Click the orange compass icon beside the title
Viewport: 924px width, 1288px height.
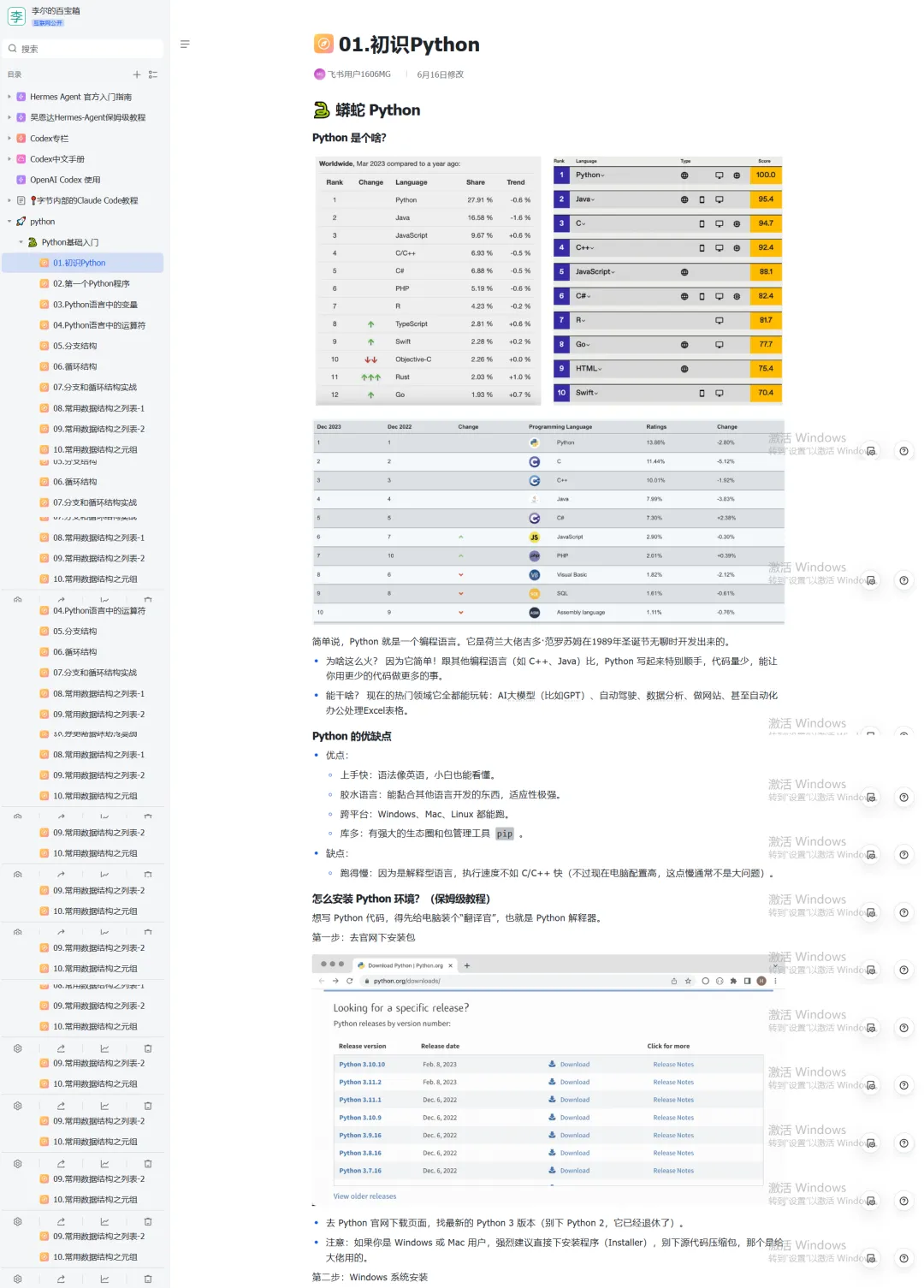click(323, 44)
